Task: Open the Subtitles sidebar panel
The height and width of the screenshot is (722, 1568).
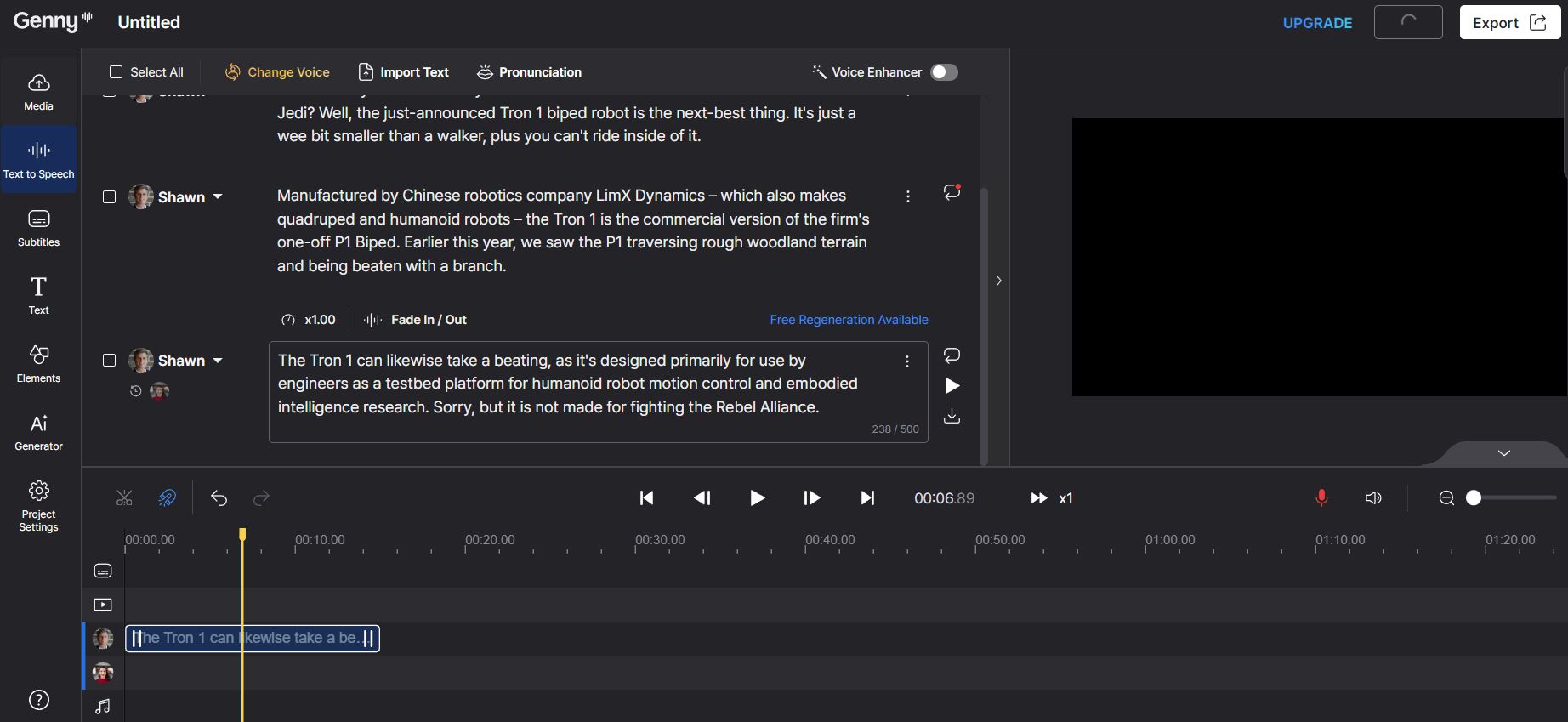Action: pos(38,228)
